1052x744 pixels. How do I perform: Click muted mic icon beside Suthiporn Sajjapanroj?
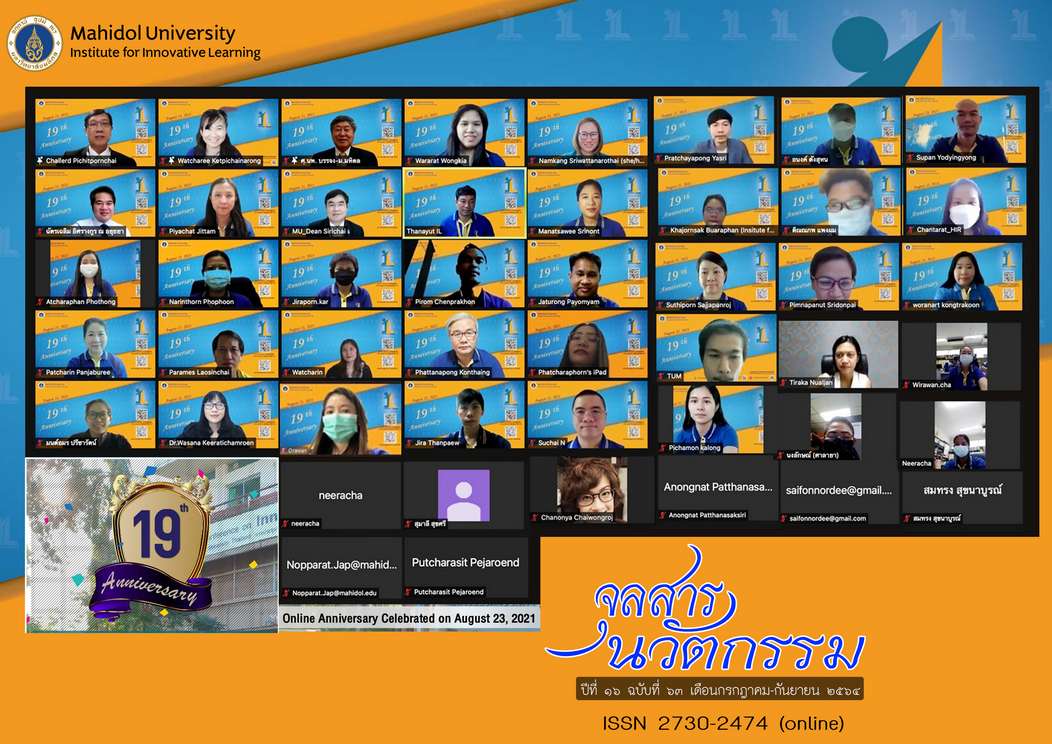661,305
